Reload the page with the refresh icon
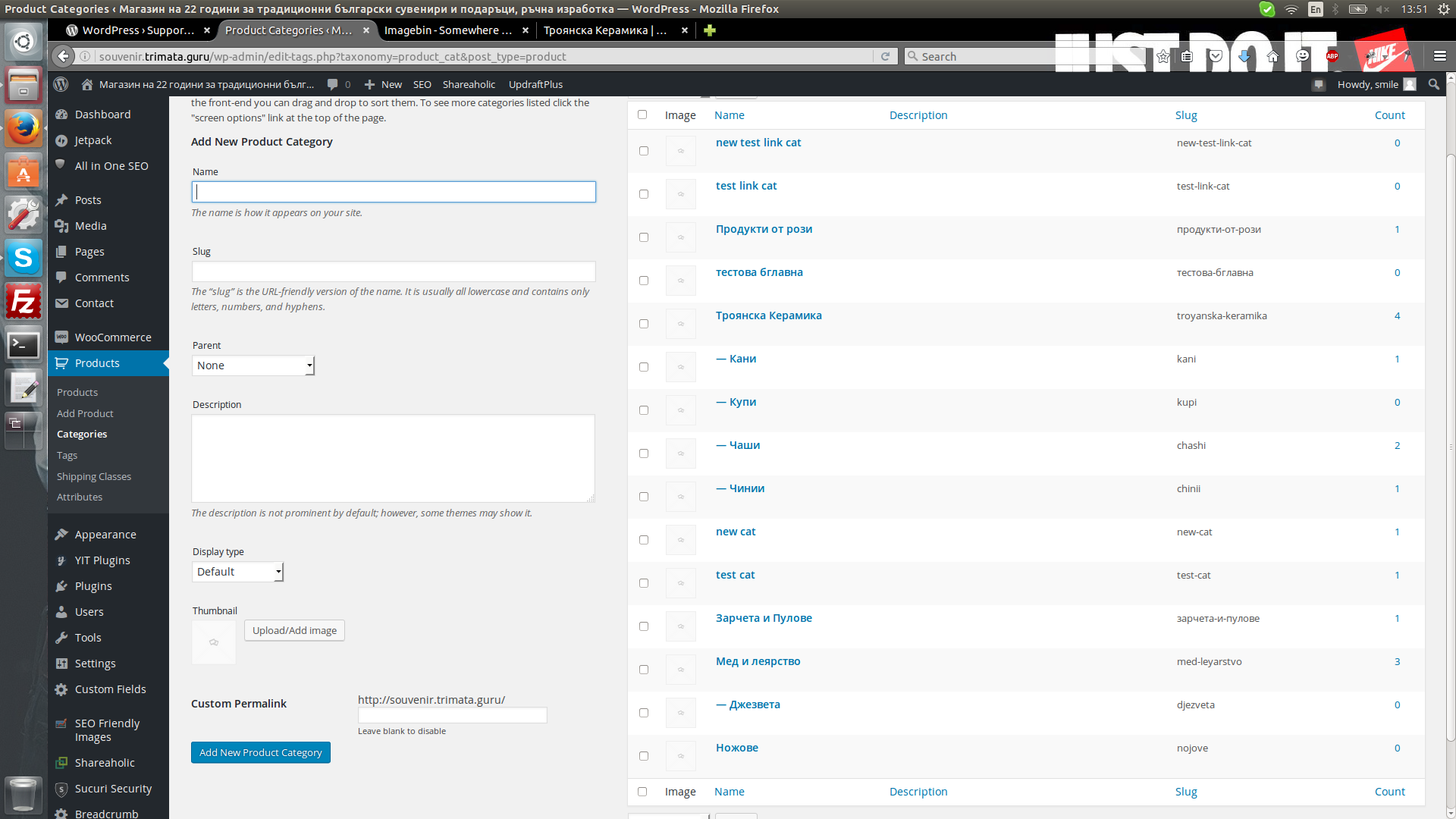 (x=884, y=56)
